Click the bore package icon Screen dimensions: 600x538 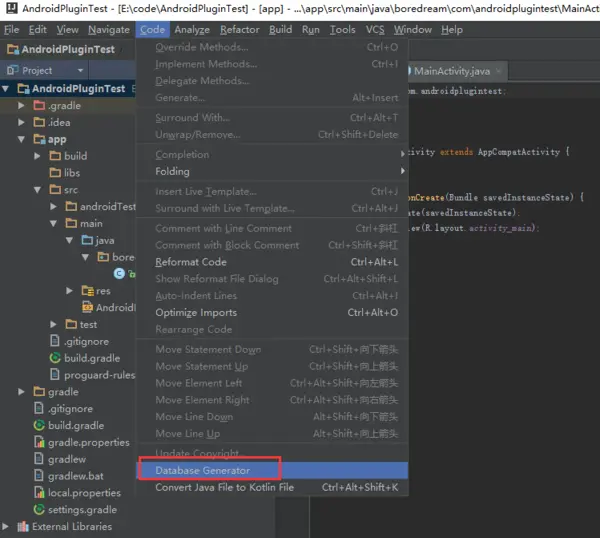tap(103, 257)
